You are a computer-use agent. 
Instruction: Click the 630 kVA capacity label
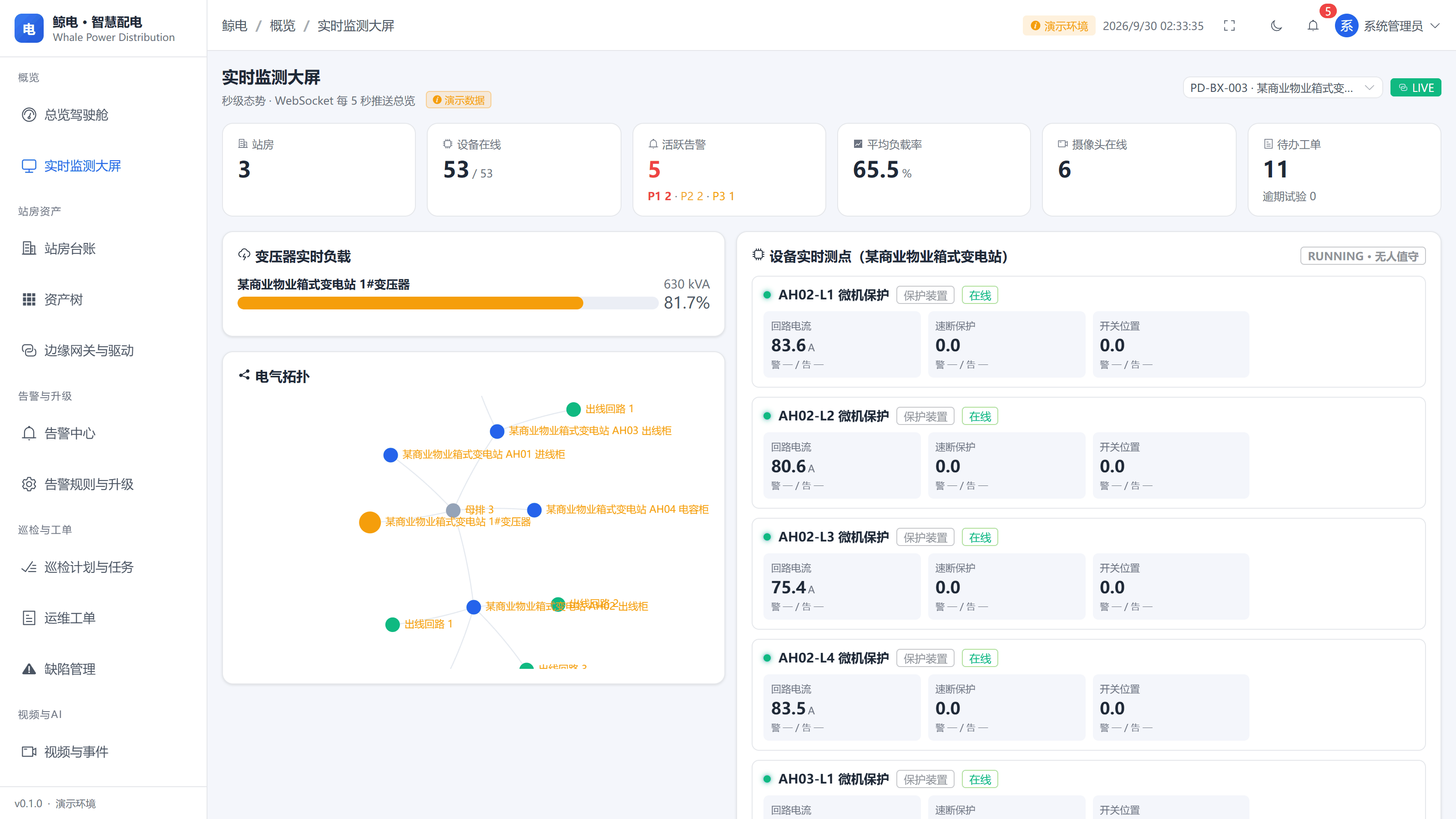[x=687, y=284]
